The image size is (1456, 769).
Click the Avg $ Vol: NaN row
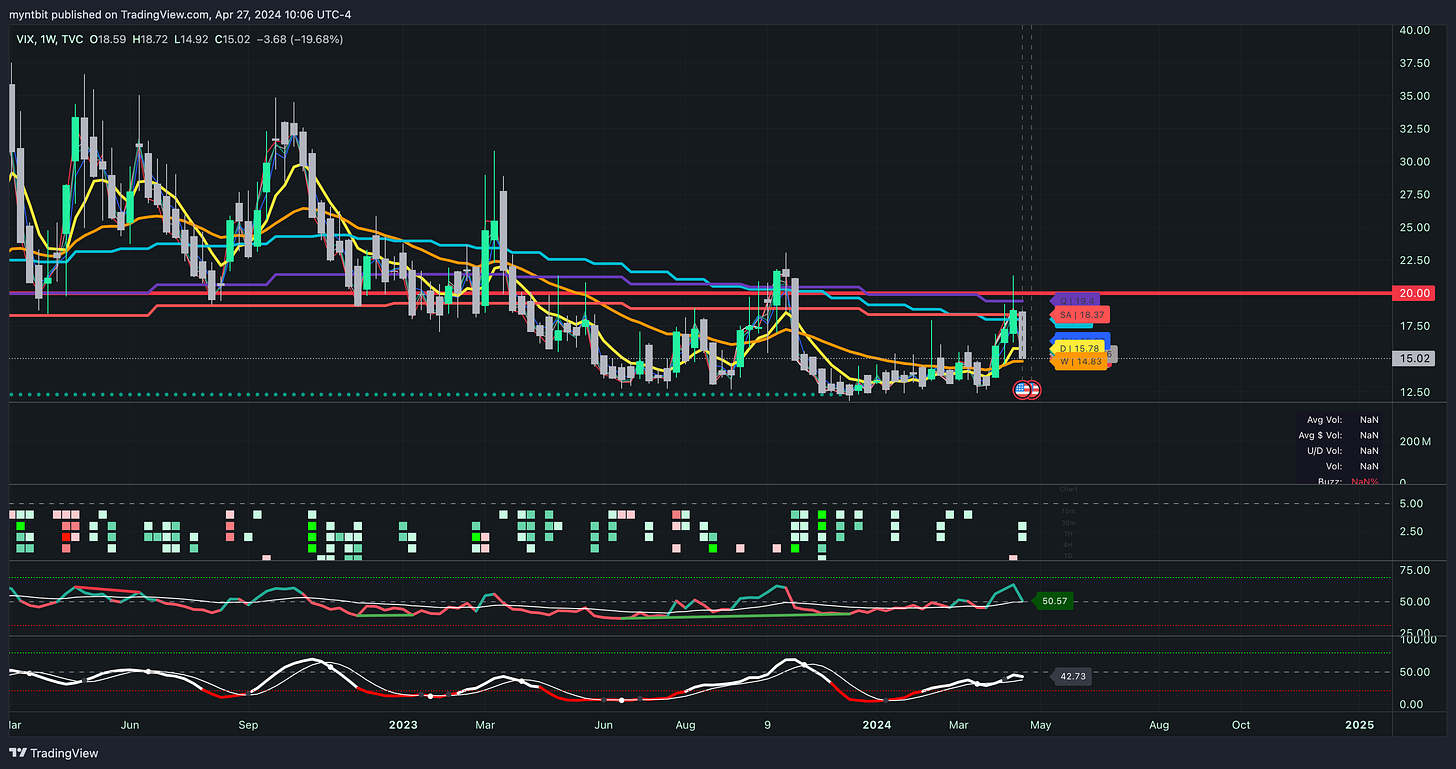1338,435
